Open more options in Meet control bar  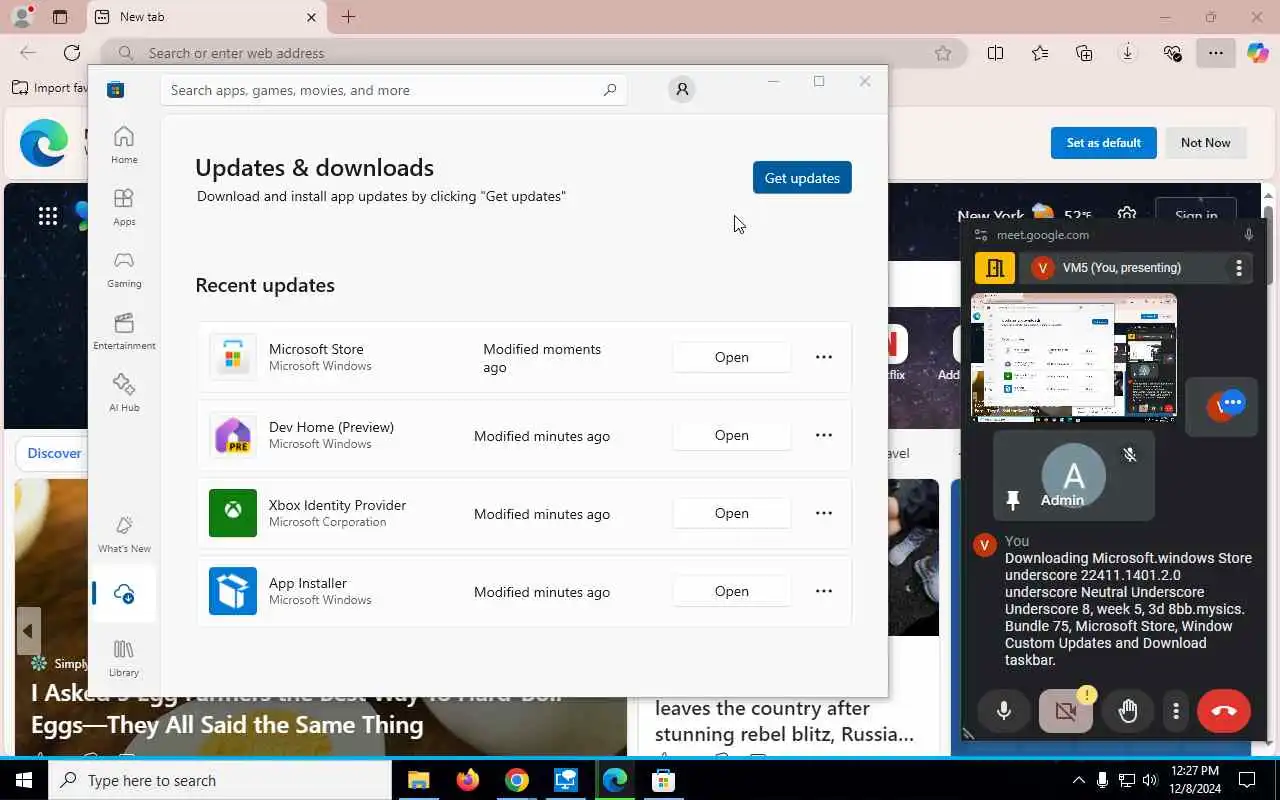(1176, 711)
